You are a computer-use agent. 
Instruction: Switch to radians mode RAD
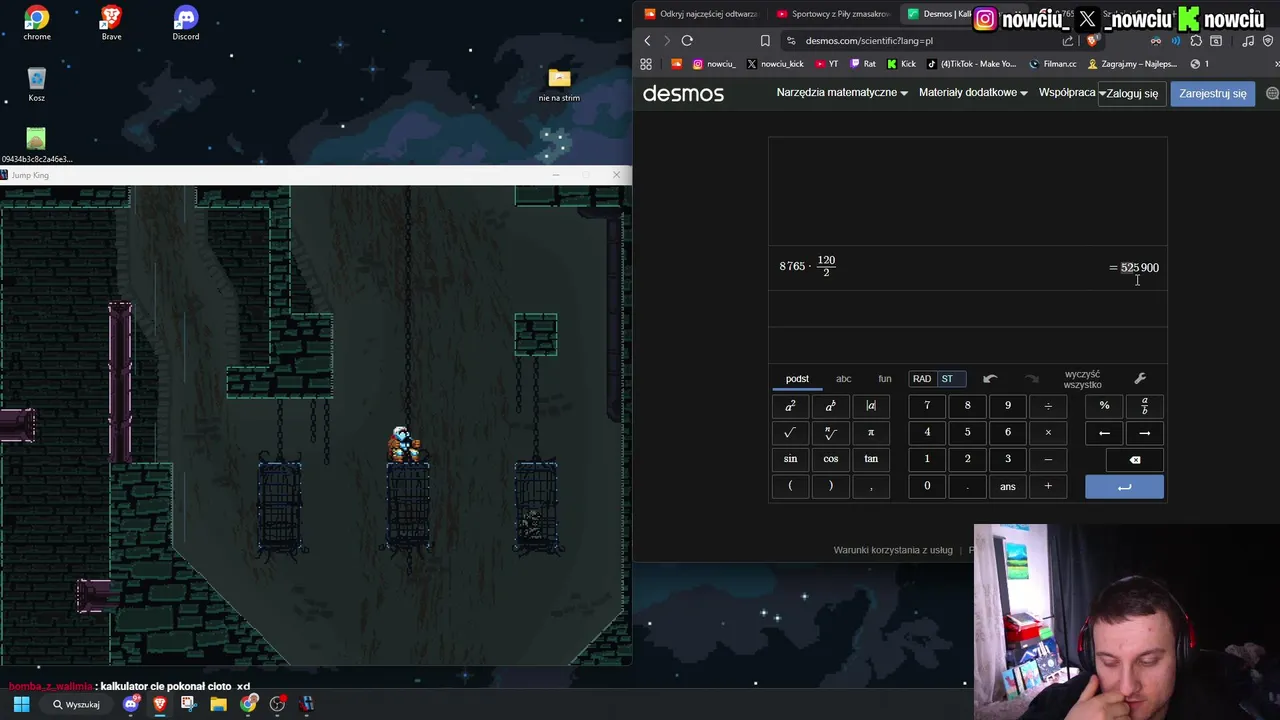[x=922, y=379]
